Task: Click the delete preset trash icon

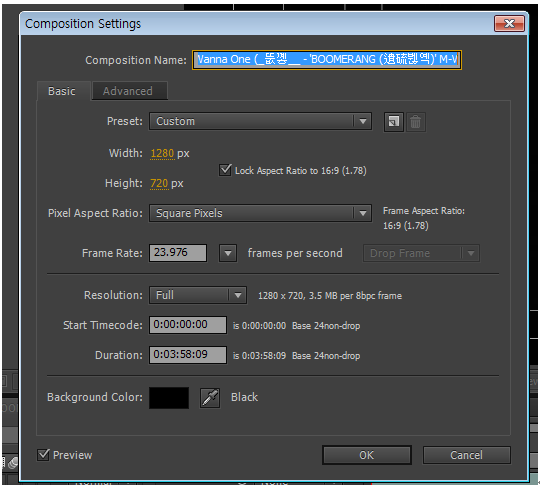Action: [415, 122]
